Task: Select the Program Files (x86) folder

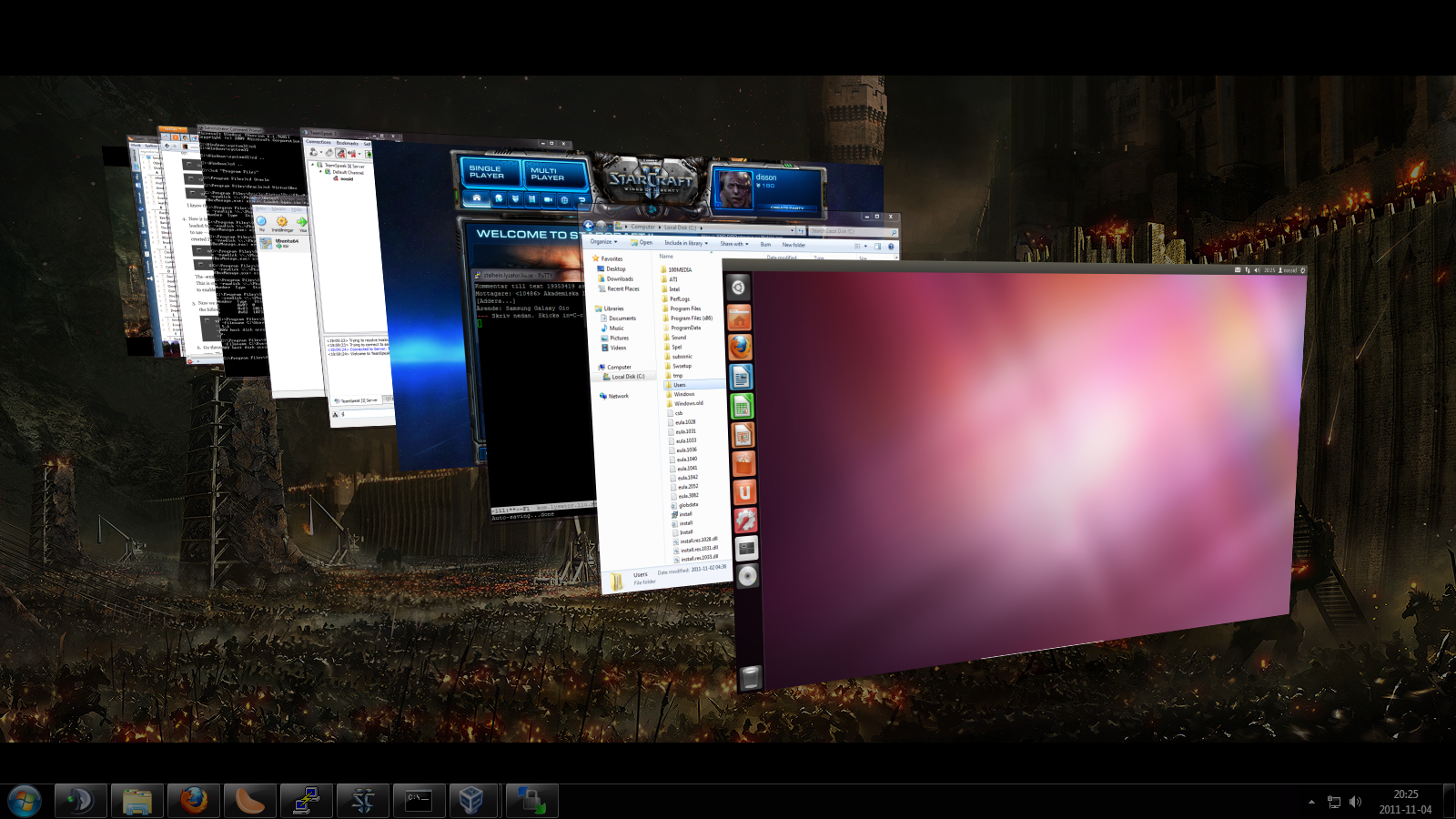Action: (x=687, y=318)
